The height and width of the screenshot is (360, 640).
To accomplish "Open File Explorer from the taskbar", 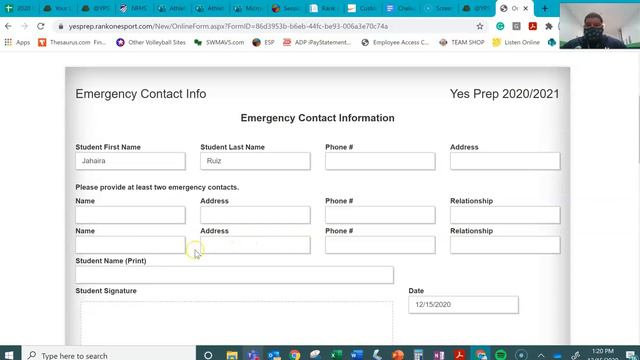I will (232, 355).
